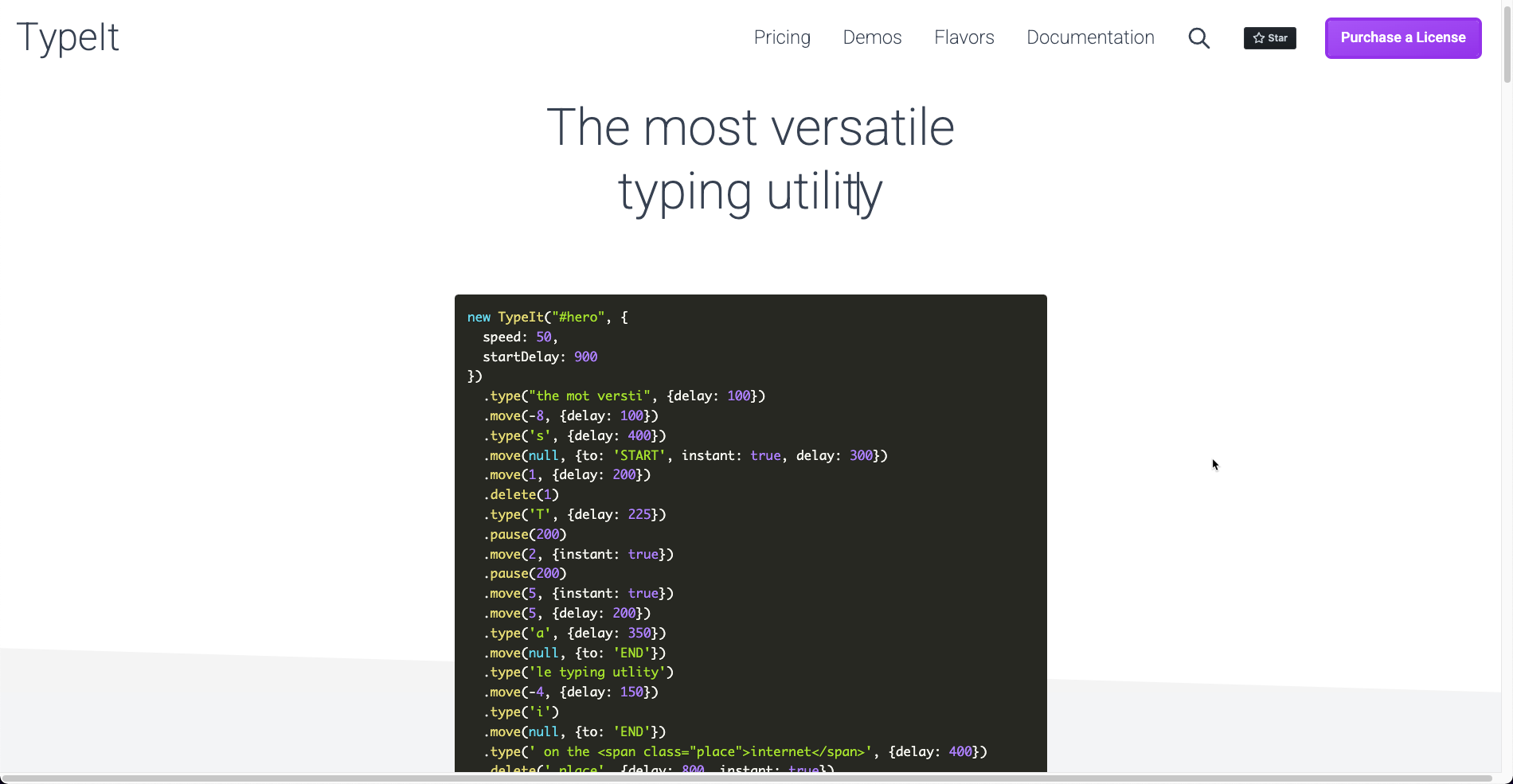
Task: Click the headline line "typing utility"
Action: tap(750, 193)
